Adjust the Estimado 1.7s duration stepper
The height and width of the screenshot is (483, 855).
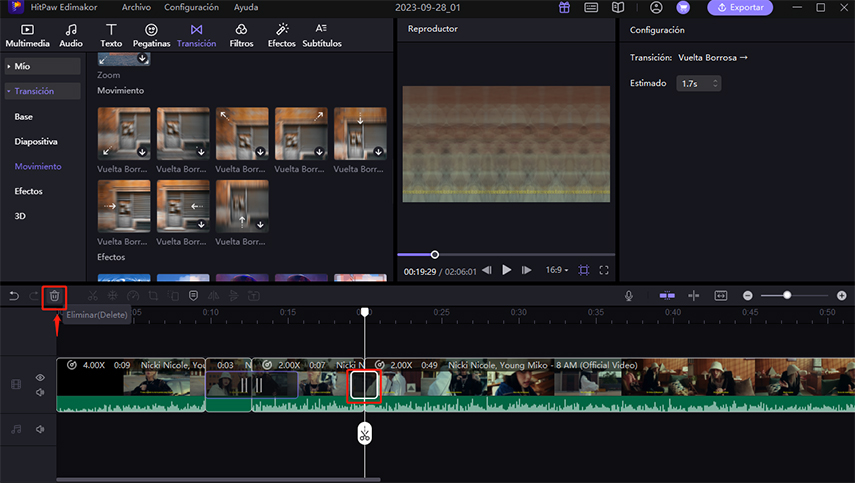point(715,83)
